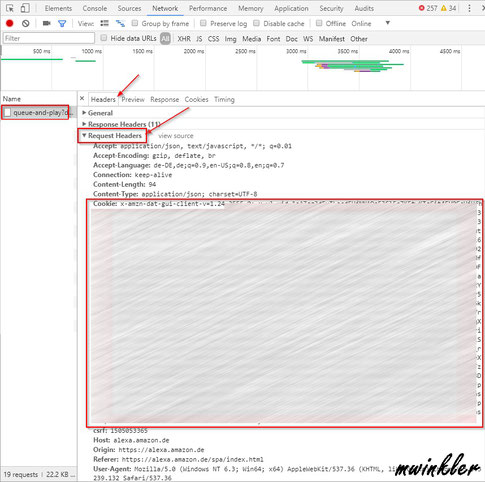Select the All filter type
This screenshot has width=485, height=482.
point(165,39)
